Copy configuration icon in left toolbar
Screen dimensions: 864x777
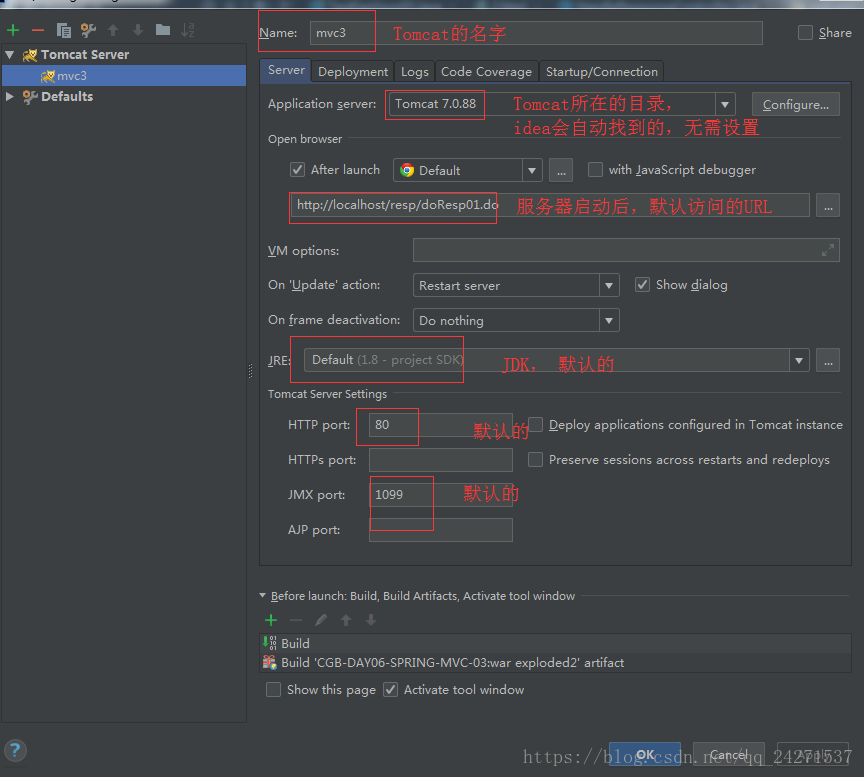pos(64,30)
